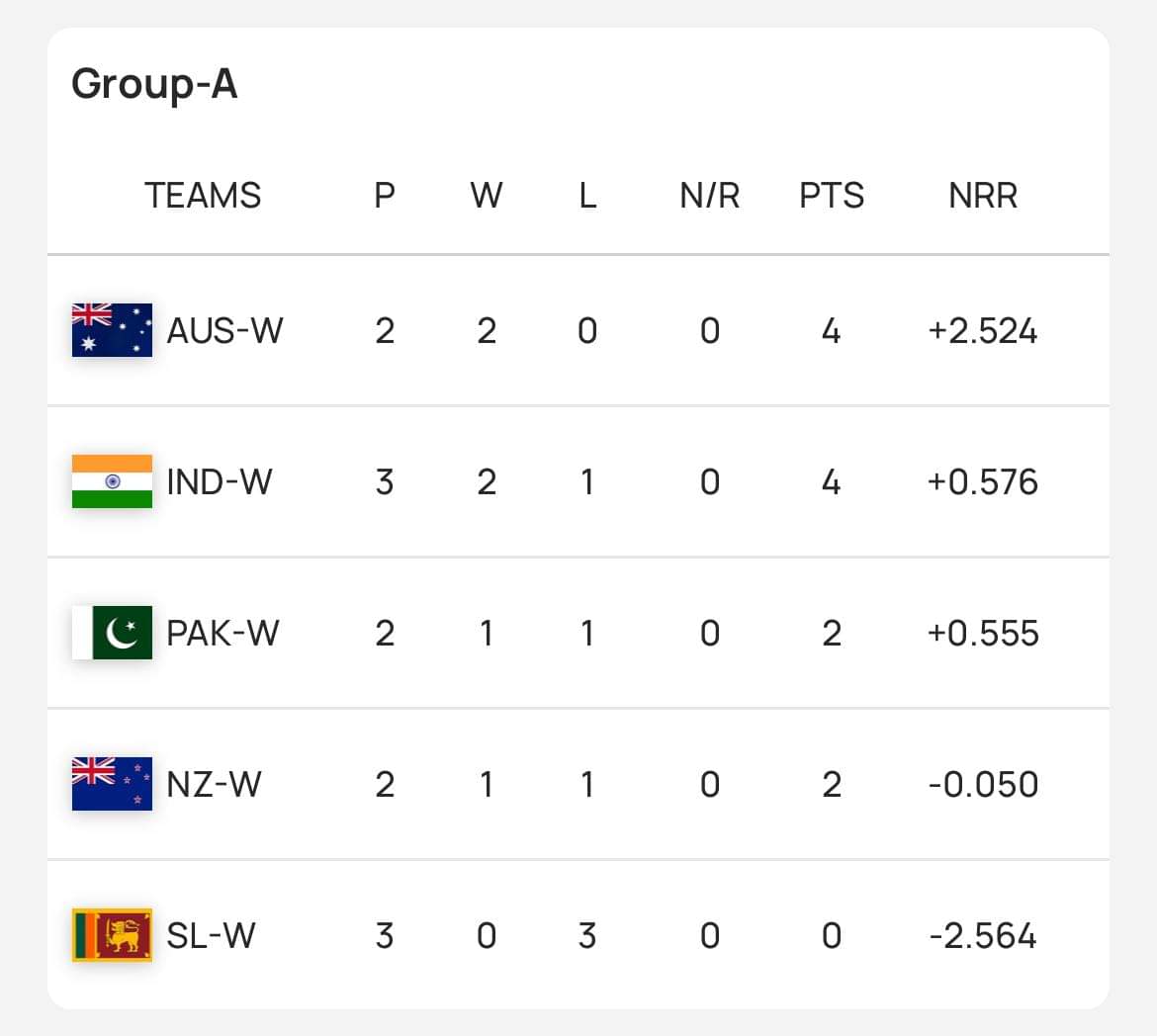
Task: Click the PTS column header
Action: click(831, 196)
